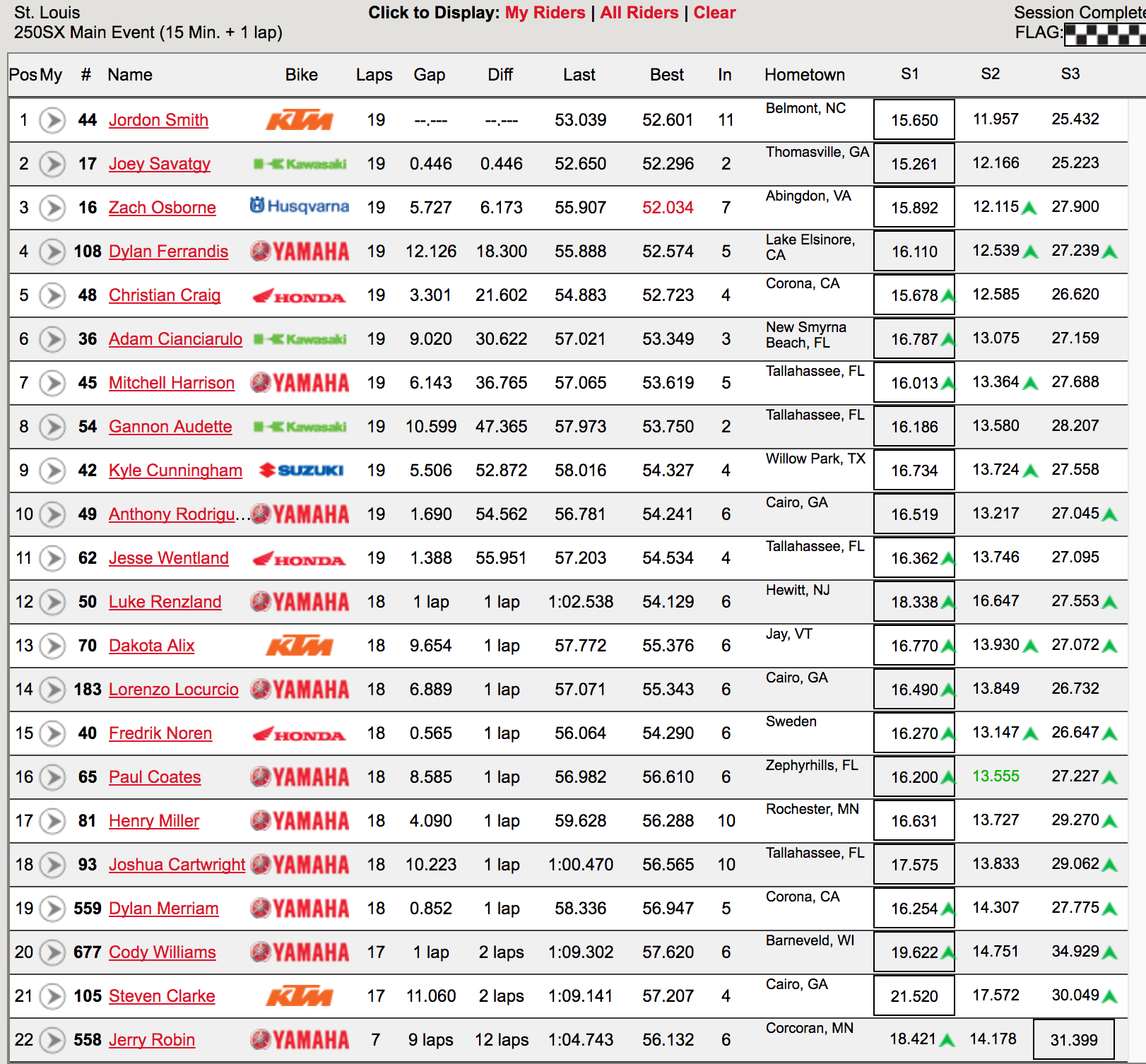Viewport: 1146px width, 1064px height.
Task: Click the My Rider arrow icon for Gannon Audette
Action: click(52, 427)
